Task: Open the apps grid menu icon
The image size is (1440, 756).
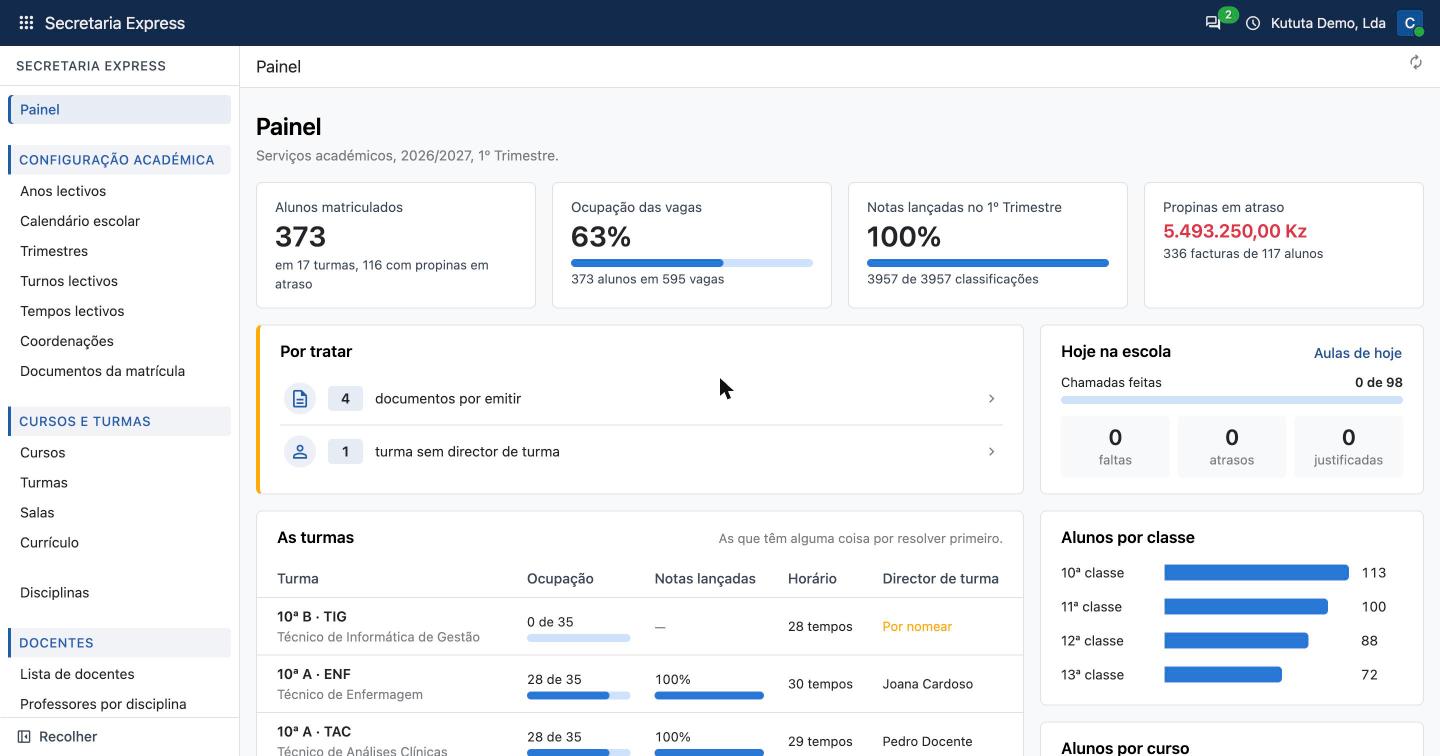Action: (x=26, y=23)
